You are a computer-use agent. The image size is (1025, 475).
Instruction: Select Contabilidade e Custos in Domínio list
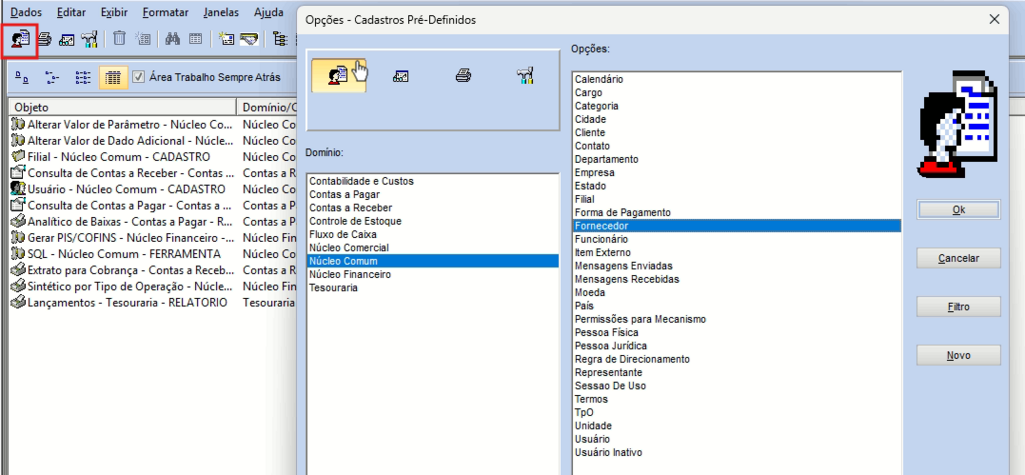click(433, 181)
